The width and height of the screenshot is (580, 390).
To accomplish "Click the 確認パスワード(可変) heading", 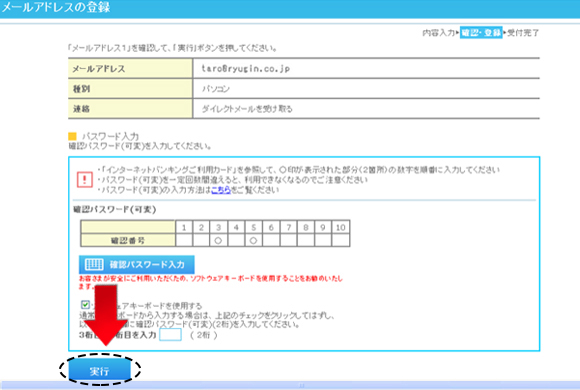I will pyautogui.click(x=115, y=209).
